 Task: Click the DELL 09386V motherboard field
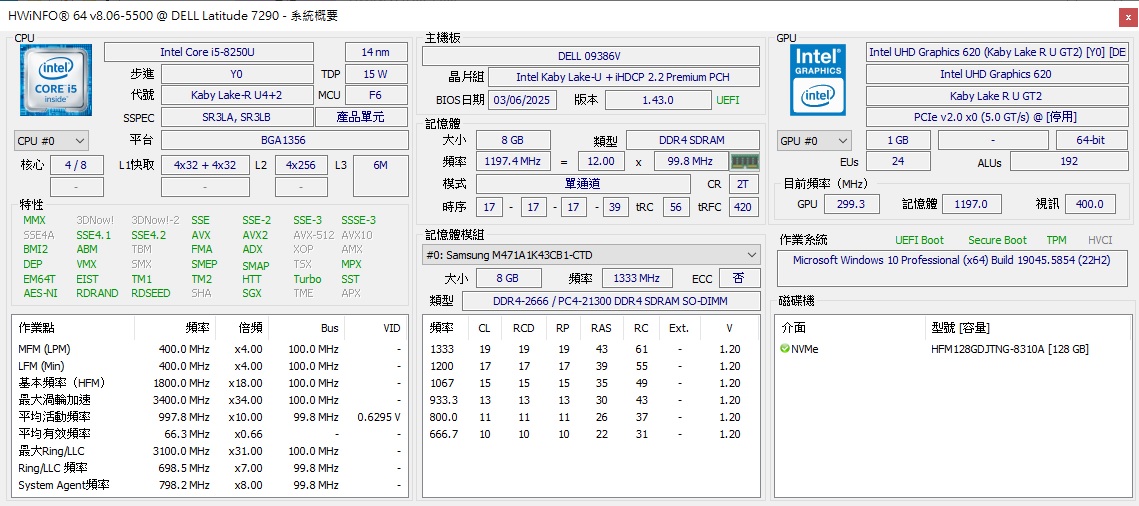591,56
